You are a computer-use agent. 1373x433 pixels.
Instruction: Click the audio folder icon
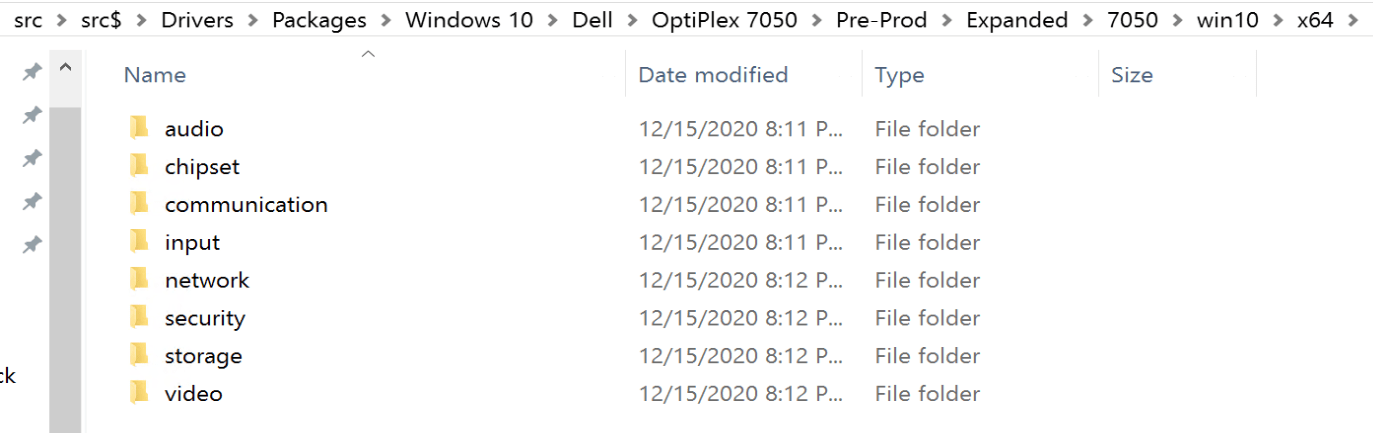click(x=139, y=128)
